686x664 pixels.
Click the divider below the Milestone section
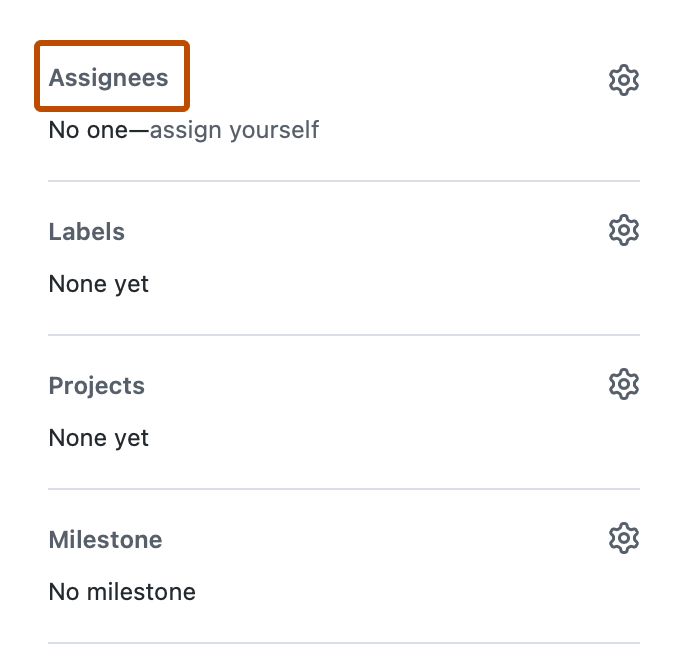click(343, 643)
